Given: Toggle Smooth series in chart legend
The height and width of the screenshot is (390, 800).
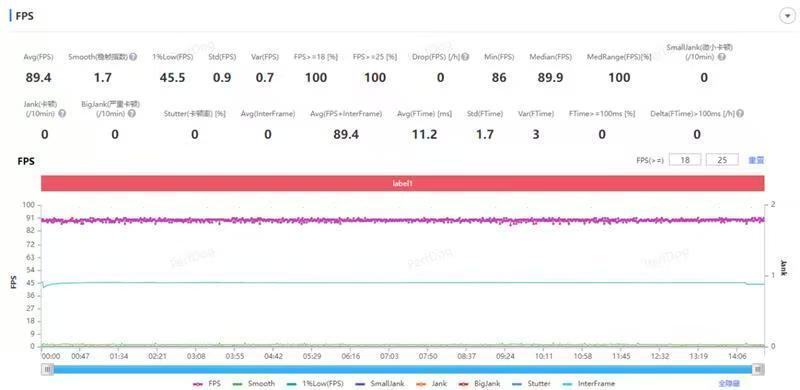Looking at the screenshot, I should 254,383.
